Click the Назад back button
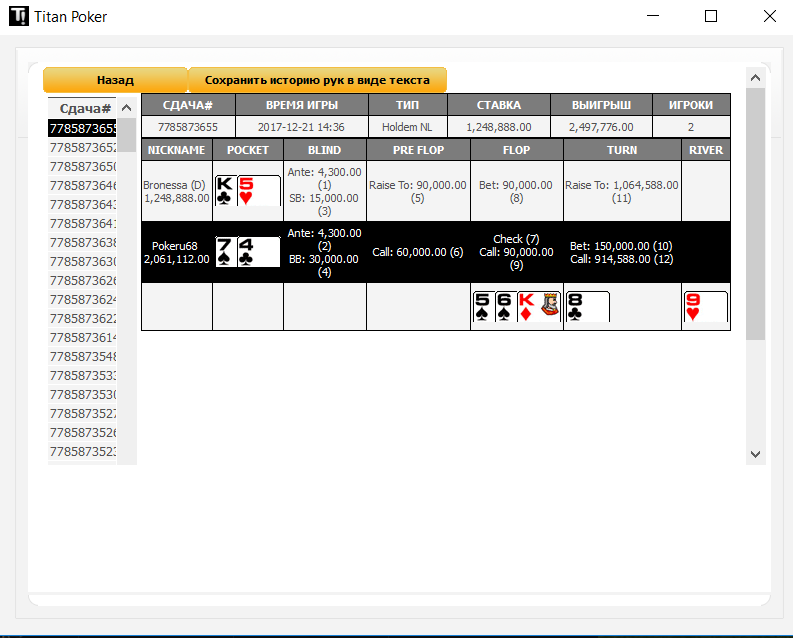The height and width of the screenshot is (638, 793). point(115,80)
